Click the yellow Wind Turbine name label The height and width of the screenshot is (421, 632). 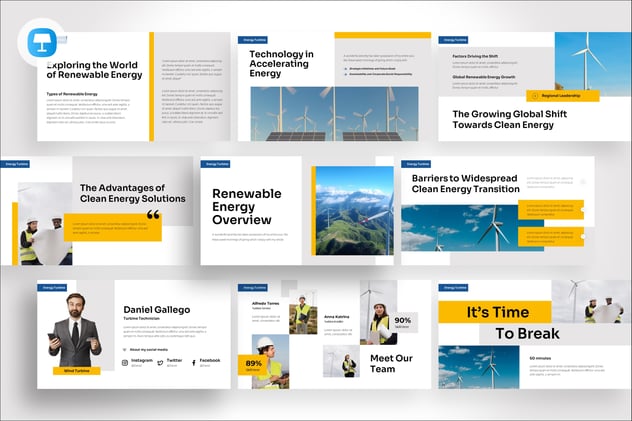tap(77, 371)
